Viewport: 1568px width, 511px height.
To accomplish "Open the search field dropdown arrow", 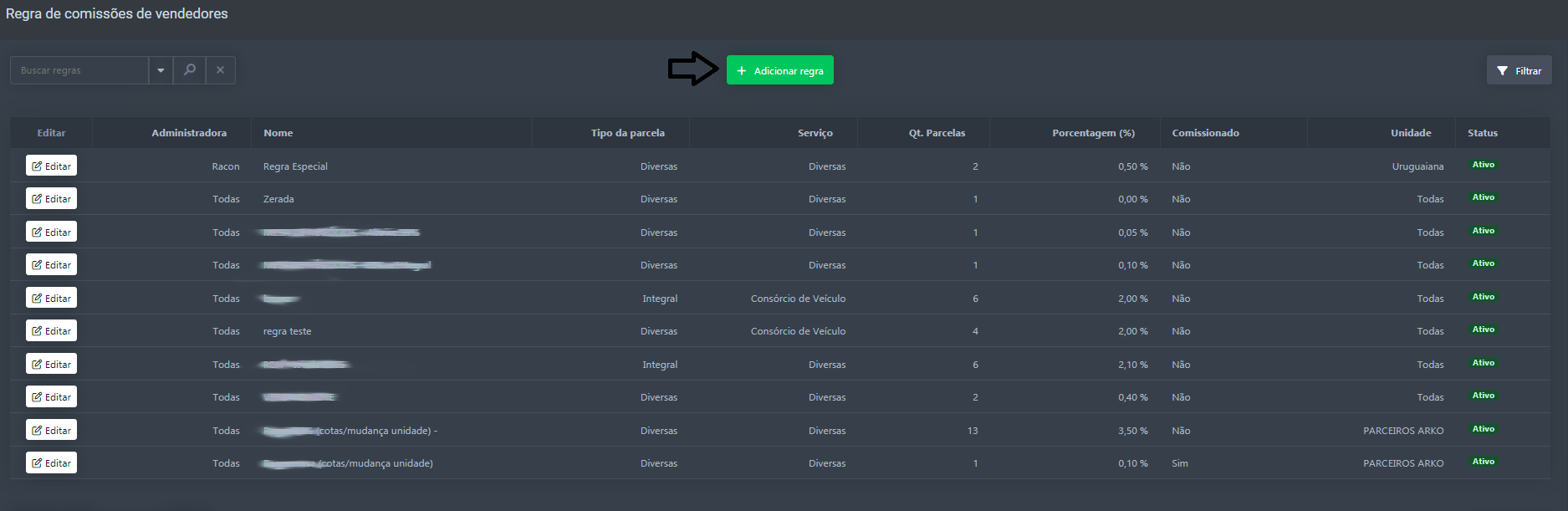I will pos(161,70).
